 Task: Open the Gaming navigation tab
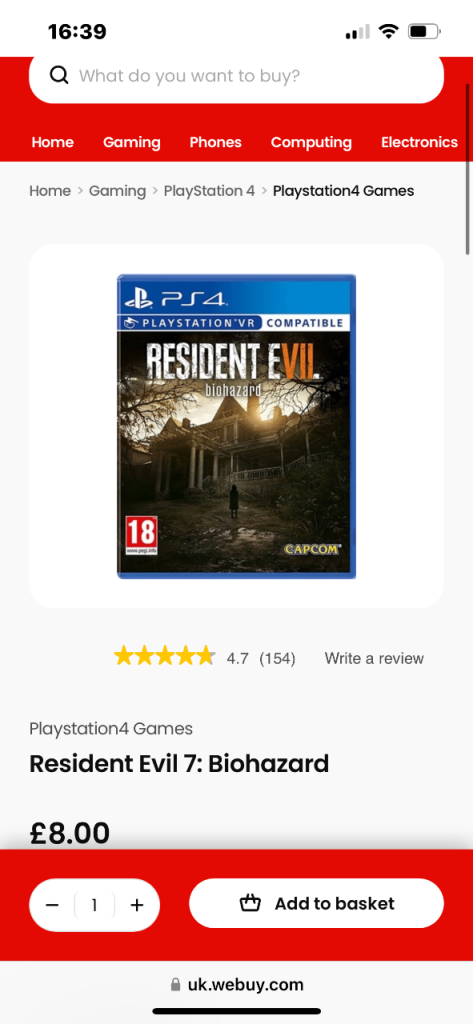coord(132,142)
